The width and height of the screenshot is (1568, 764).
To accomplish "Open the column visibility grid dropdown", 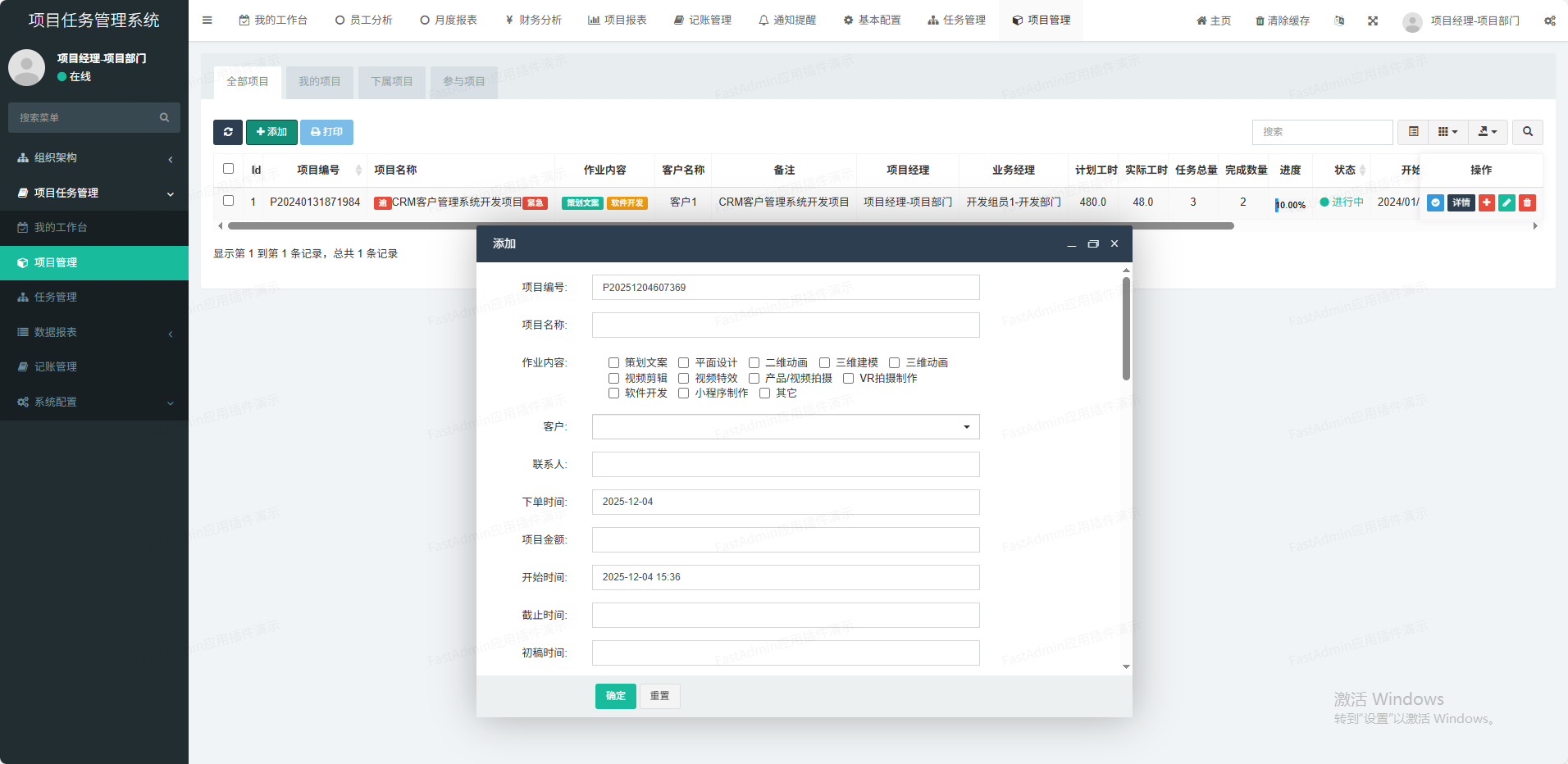I will [1447, 132].
